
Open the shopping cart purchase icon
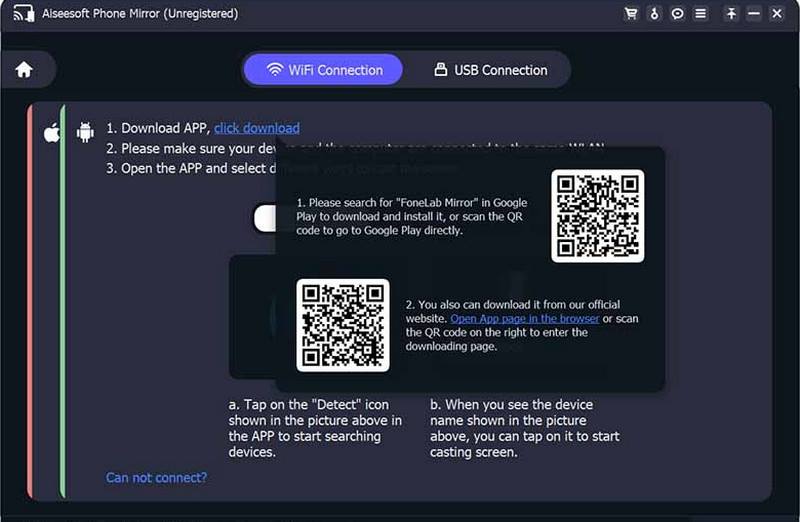[x=631, y=13]
